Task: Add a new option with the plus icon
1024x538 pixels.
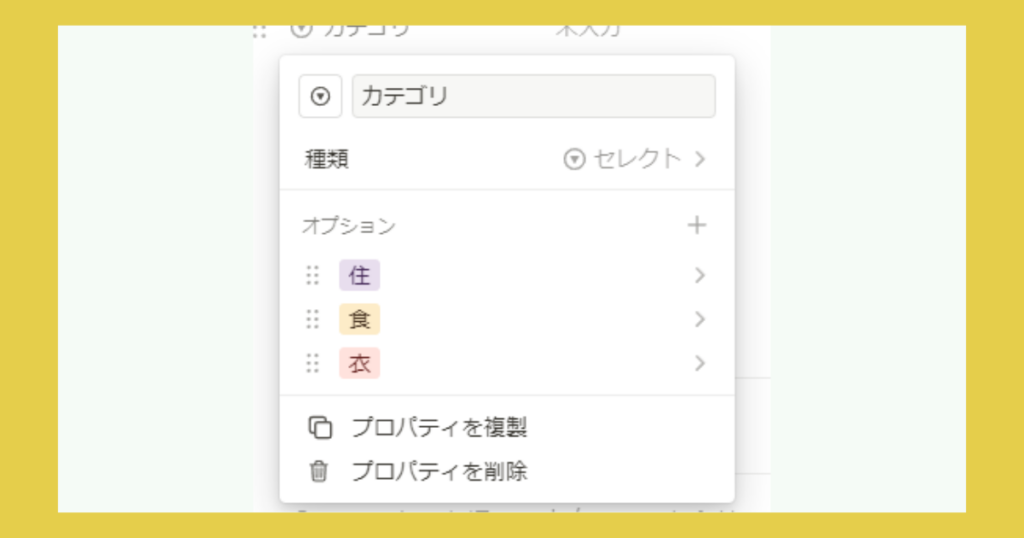Action: pyautogui.click(x=697, y=225)
